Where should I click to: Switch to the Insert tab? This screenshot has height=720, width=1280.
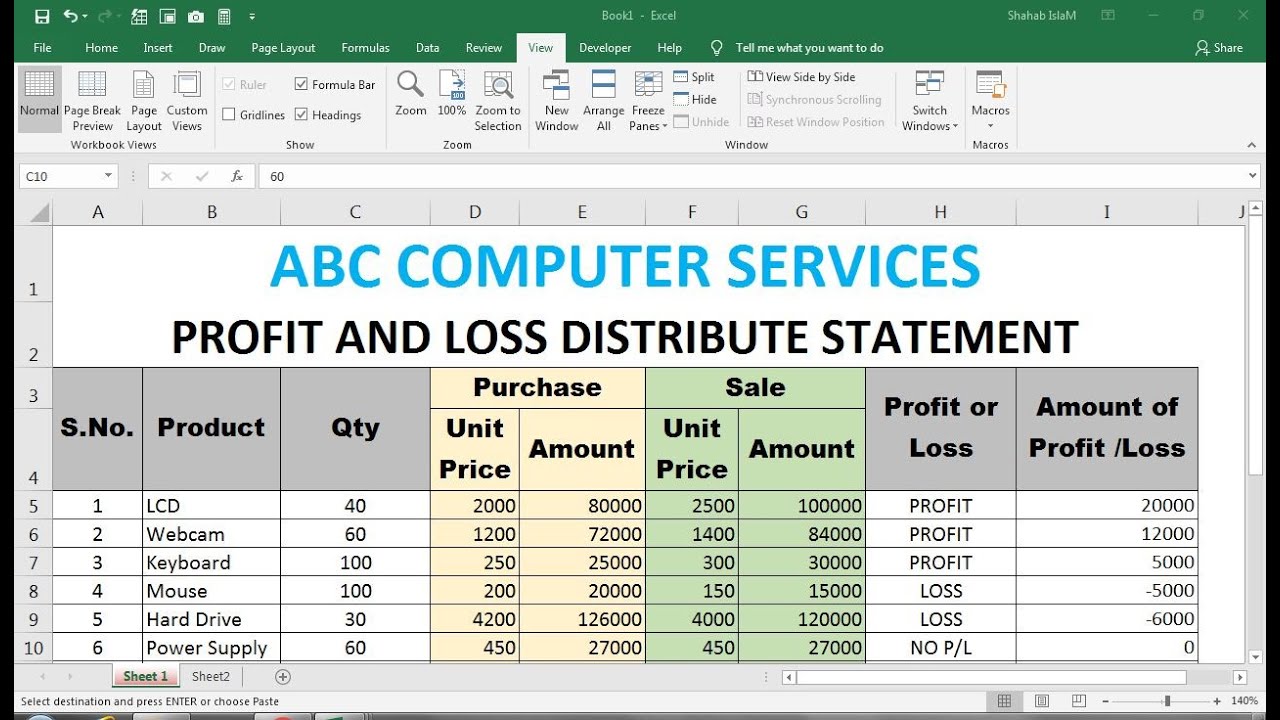158,48
